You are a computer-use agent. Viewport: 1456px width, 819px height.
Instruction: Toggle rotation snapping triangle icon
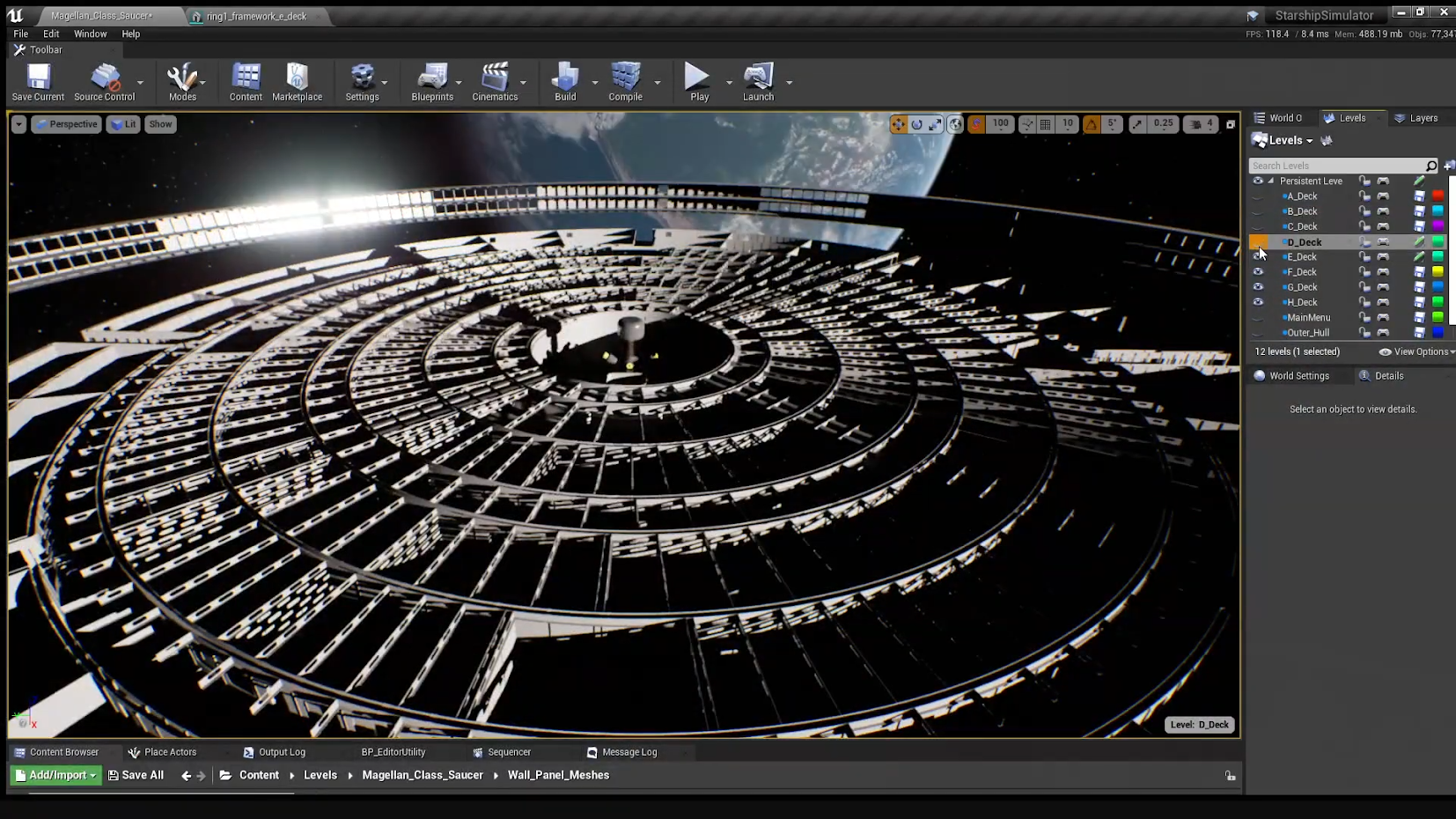tap(1092, 125)
